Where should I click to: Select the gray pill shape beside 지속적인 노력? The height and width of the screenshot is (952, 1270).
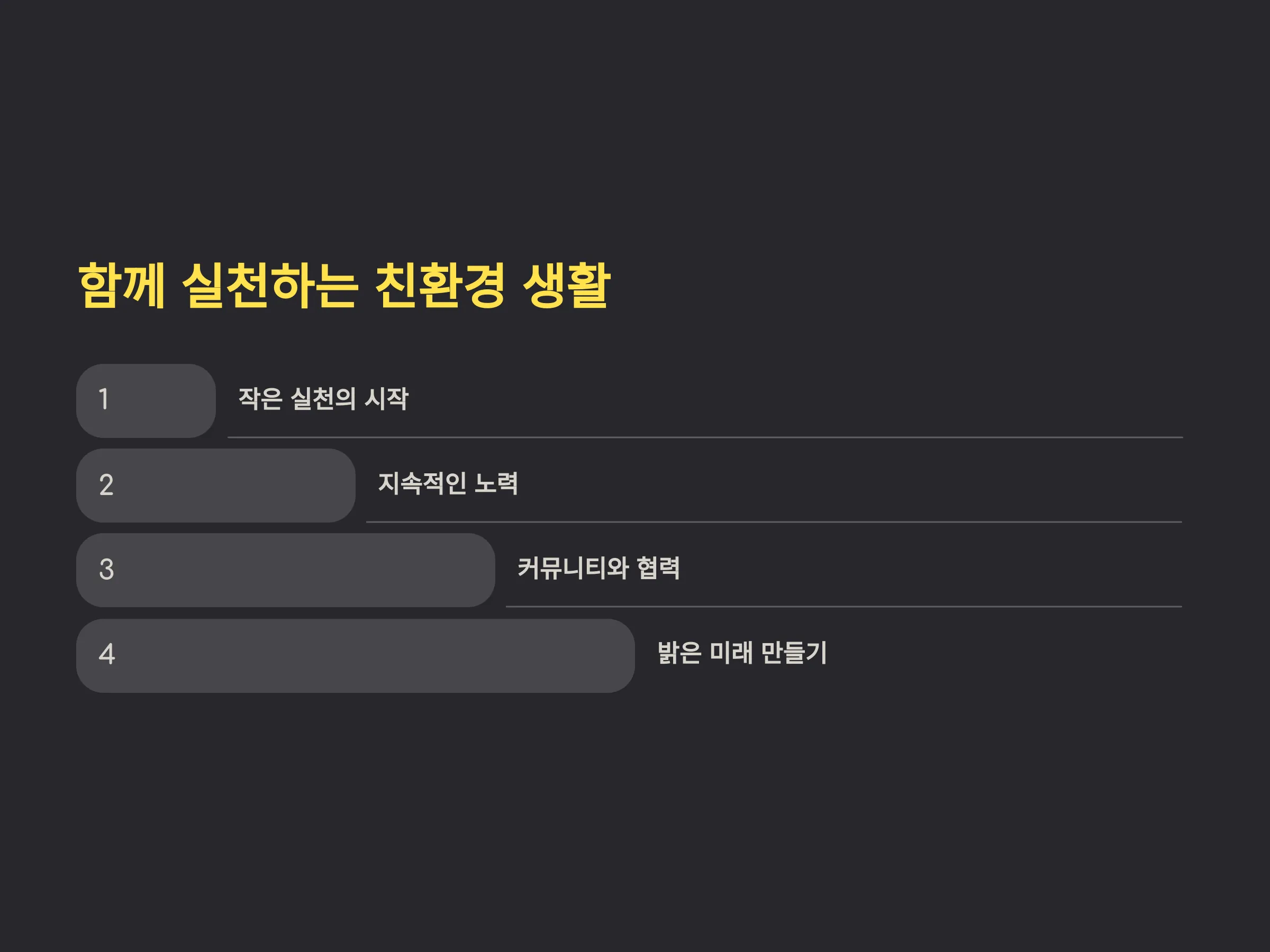[x=216, y=486]
